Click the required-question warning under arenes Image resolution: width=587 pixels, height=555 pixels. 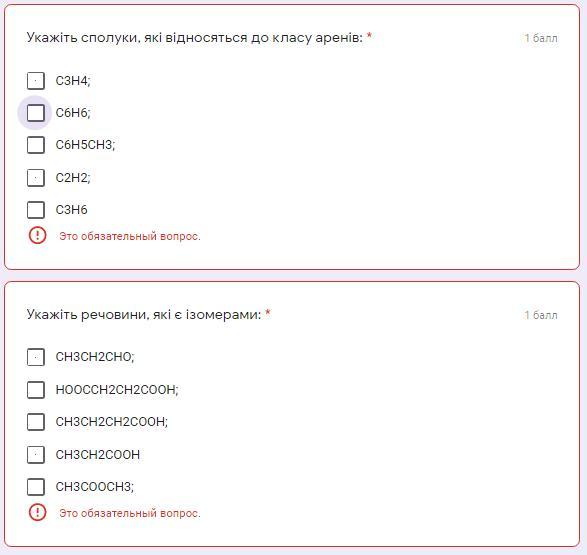coord(130,236)
